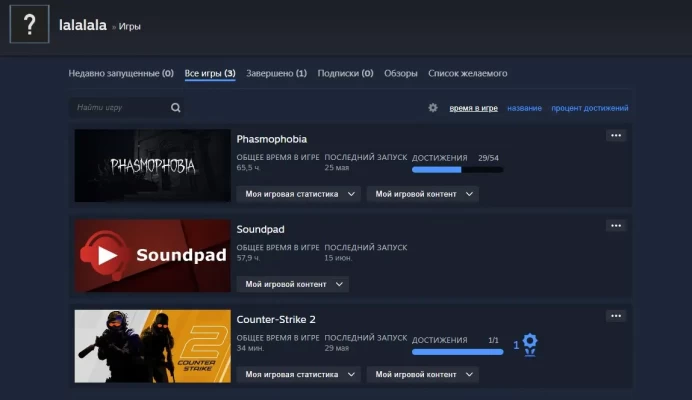
Task: Click the '29/54' achievements count
Action: 488,158
